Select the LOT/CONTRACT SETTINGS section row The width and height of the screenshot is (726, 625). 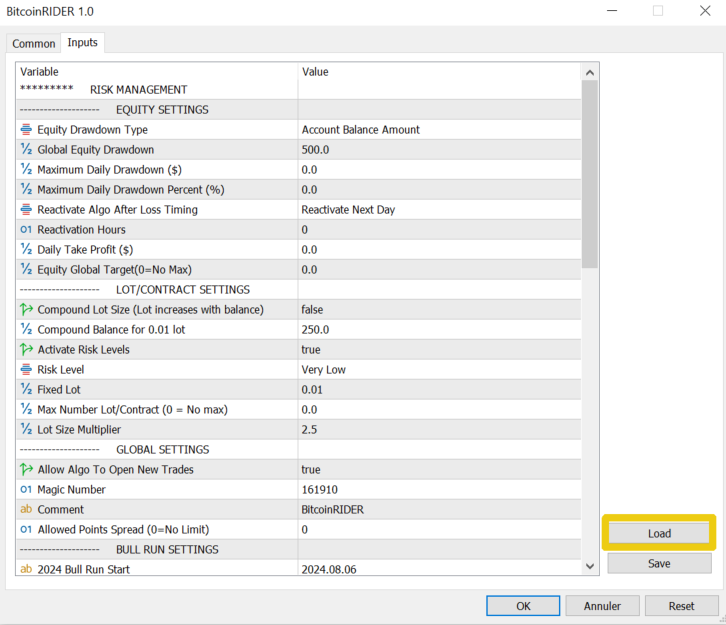click(298, 289)
